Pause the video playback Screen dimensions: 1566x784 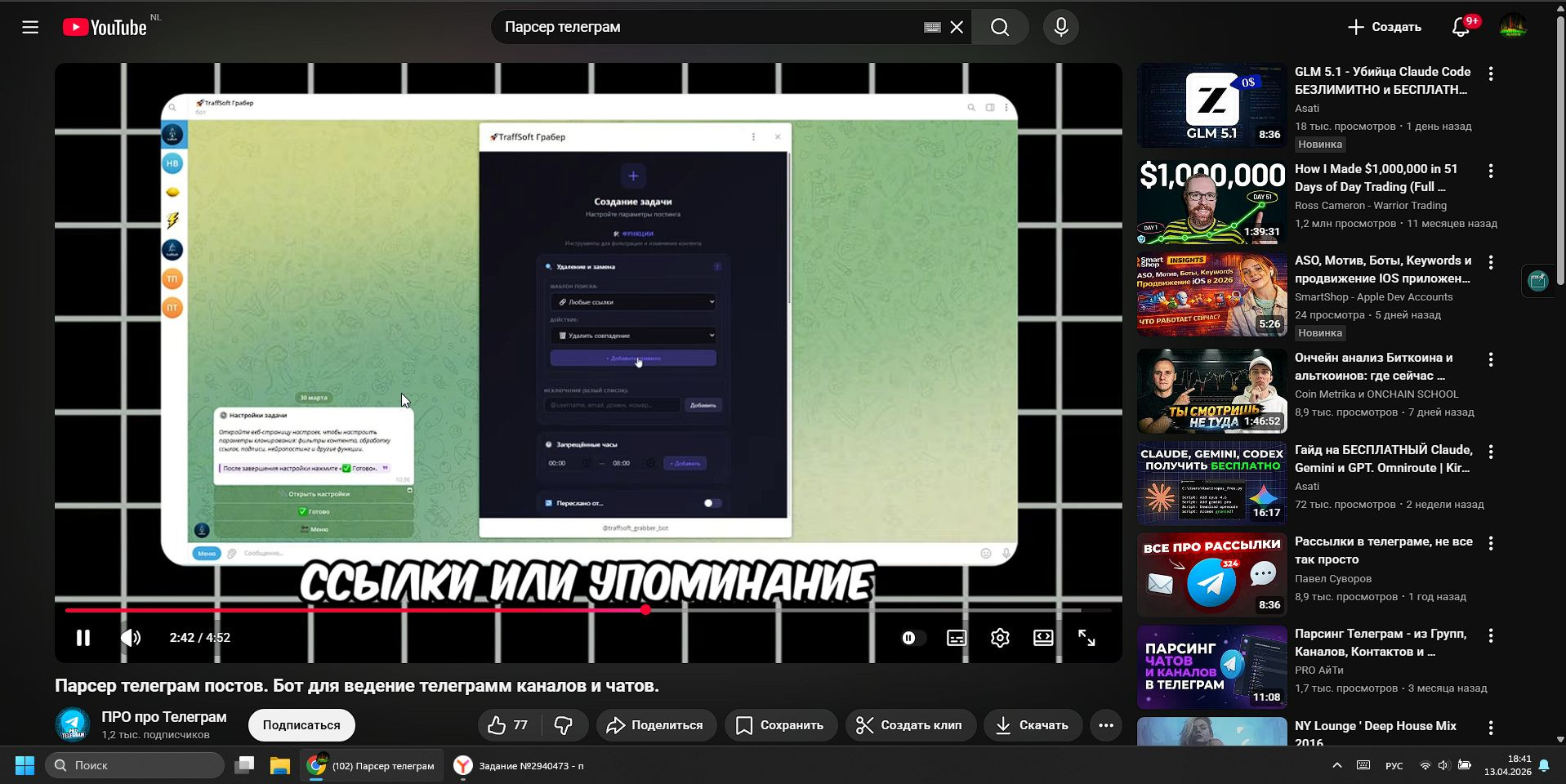(x=83, y=638)
